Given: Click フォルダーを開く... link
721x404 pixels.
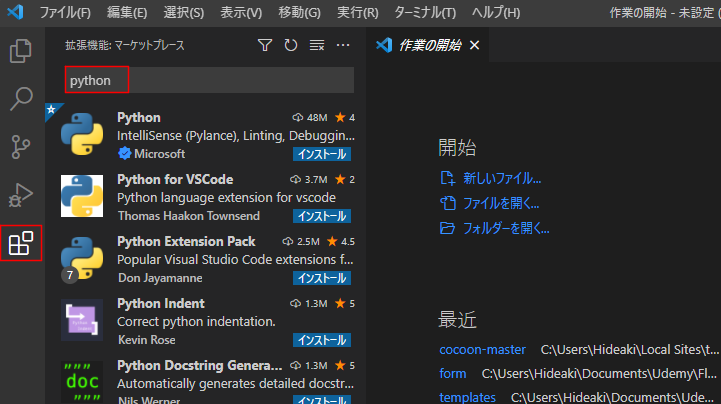Looking at the screenshot, I should coord(506,228).
